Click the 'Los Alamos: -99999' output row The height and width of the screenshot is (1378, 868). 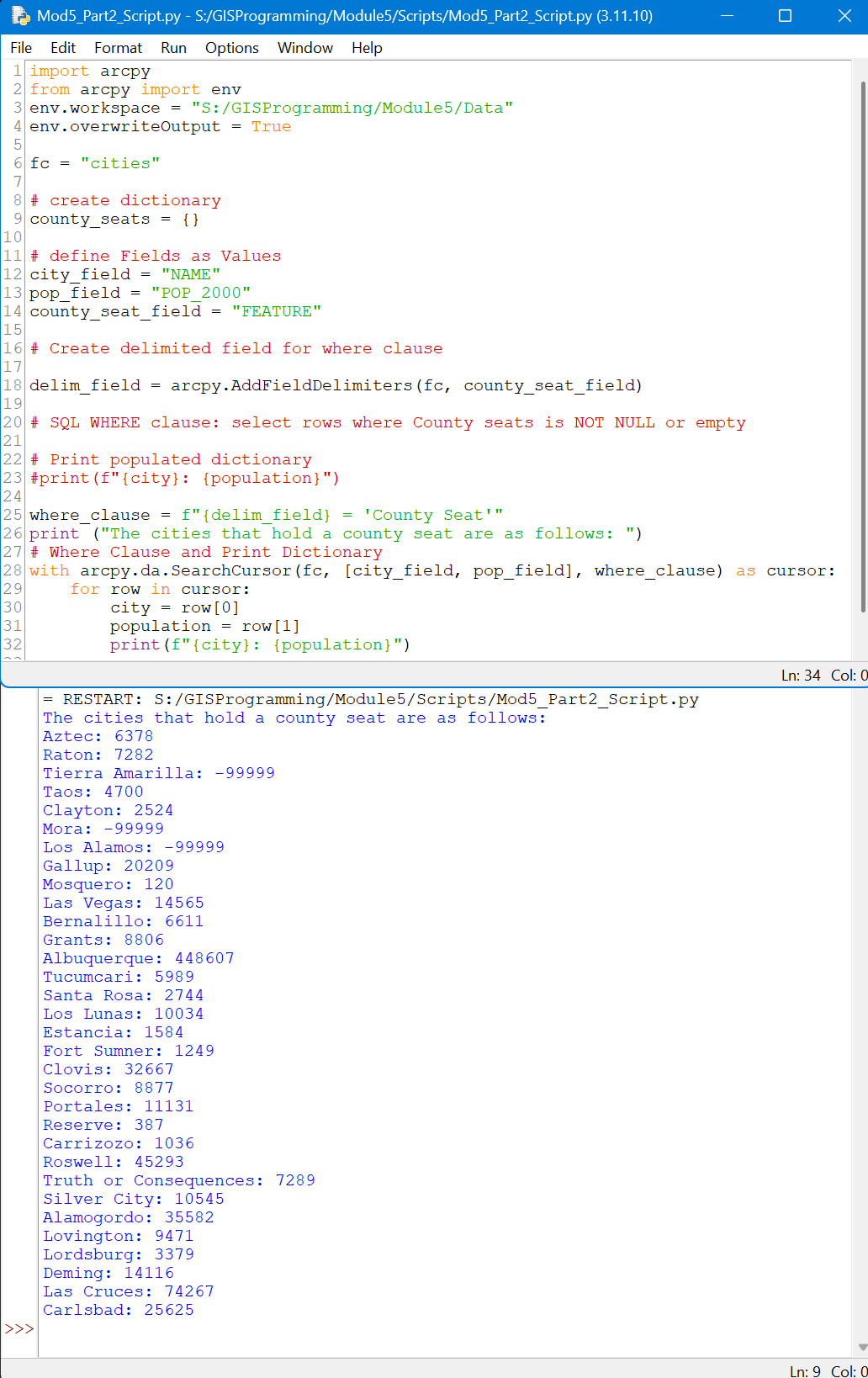click(x=134, y=847)
